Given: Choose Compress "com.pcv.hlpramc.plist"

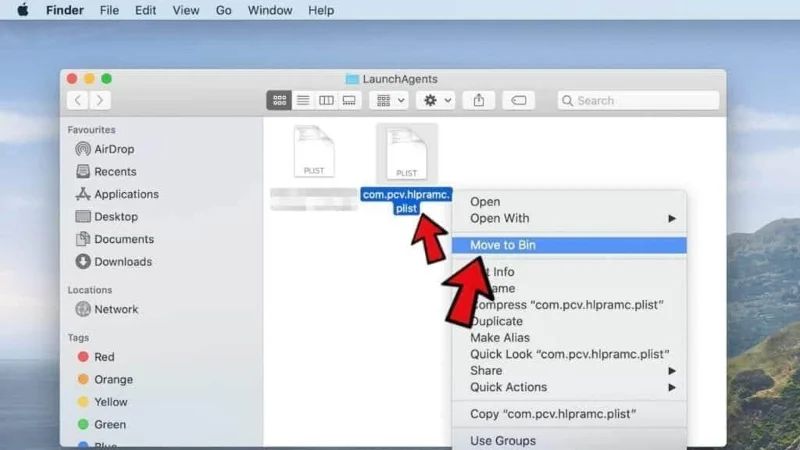Looking at the screenshot, I should 569,305.
